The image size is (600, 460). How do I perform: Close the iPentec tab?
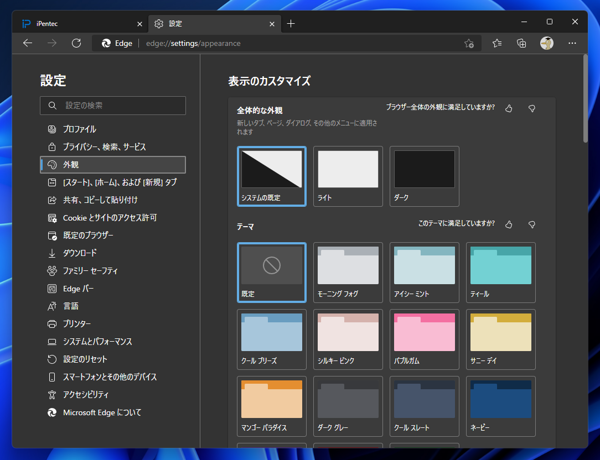click(x=140, y=24)
